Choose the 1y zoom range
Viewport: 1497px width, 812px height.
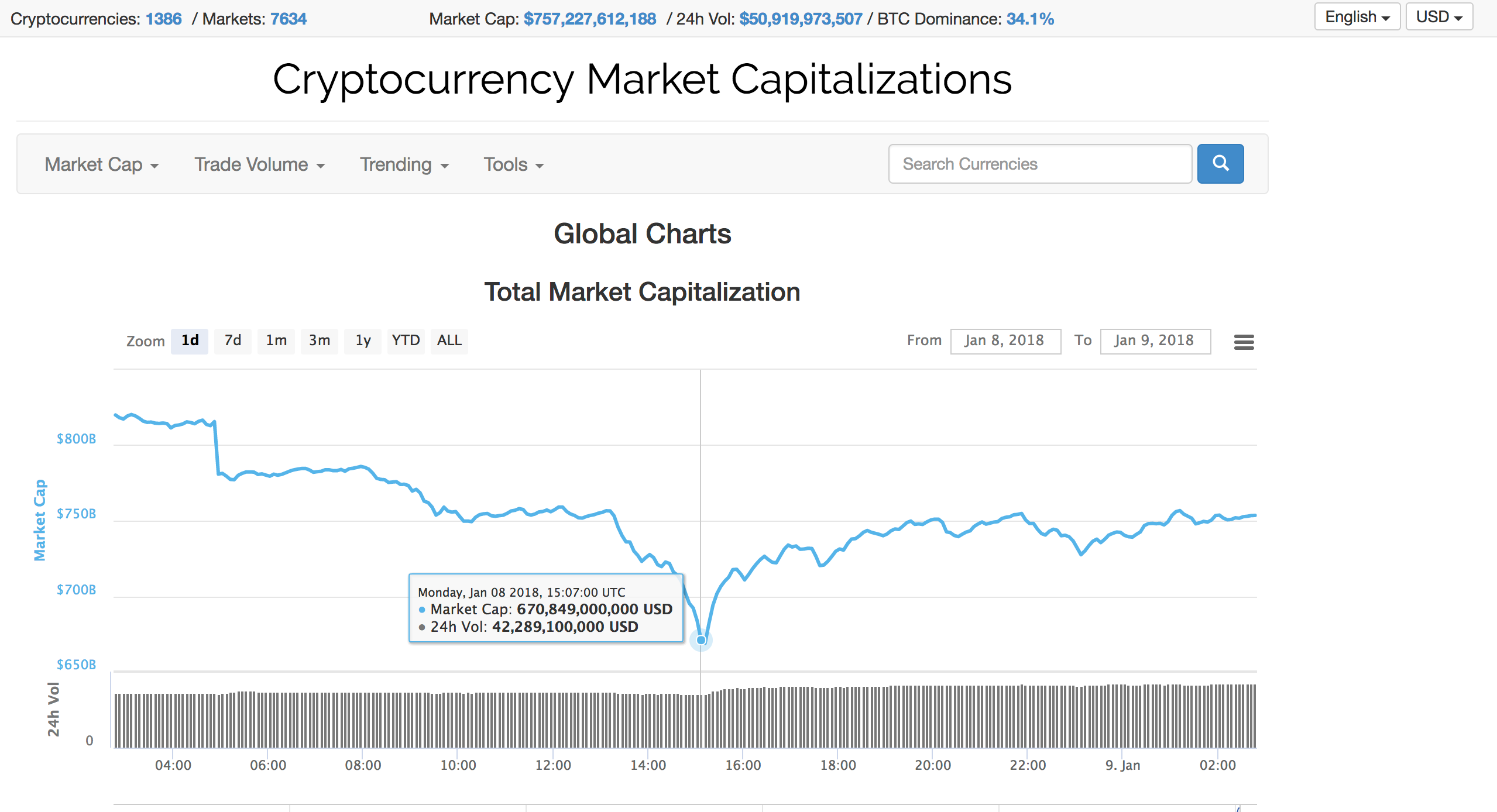(363, 340)
